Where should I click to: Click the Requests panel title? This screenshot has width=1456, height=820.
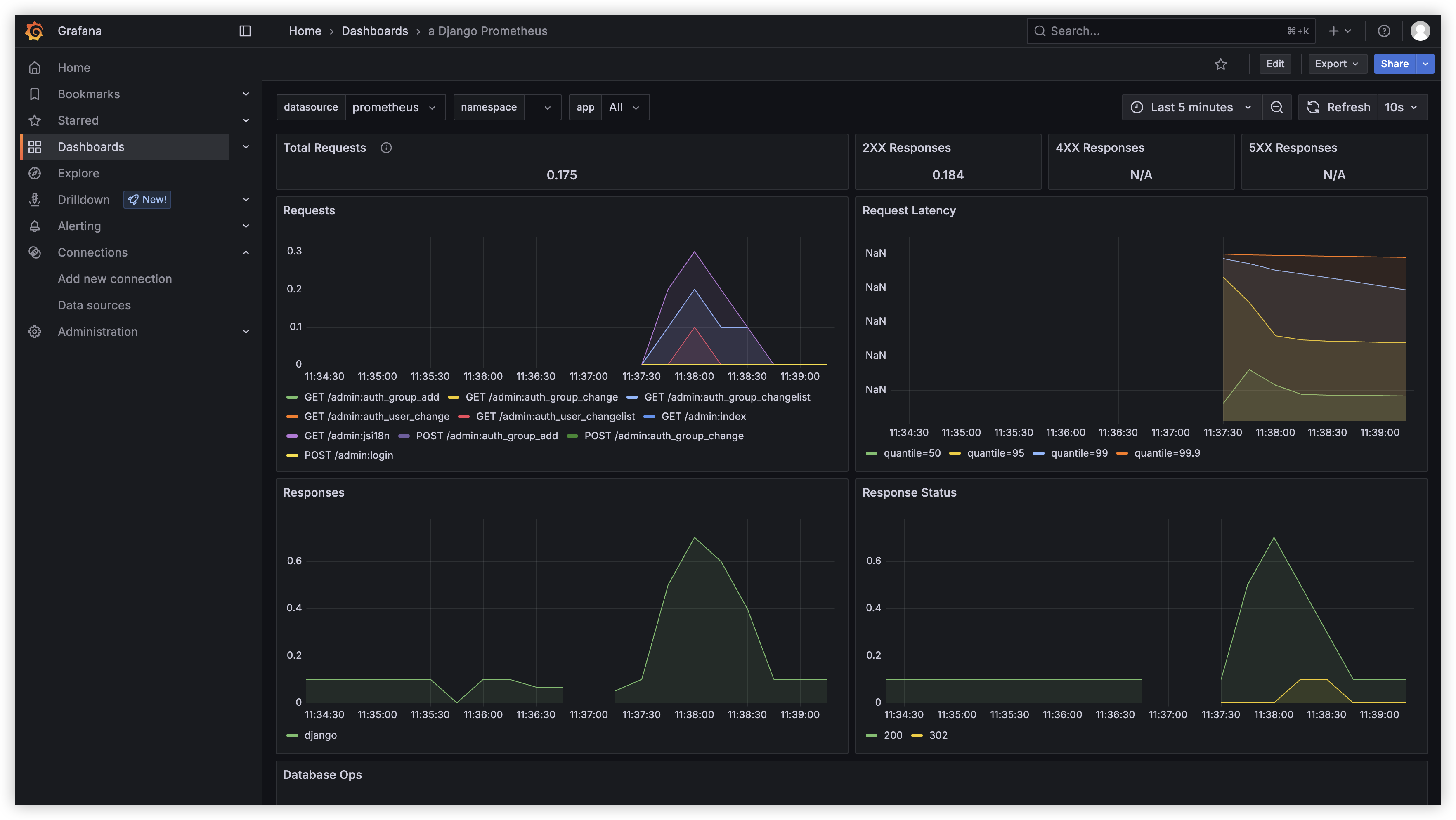coord(309,211)
